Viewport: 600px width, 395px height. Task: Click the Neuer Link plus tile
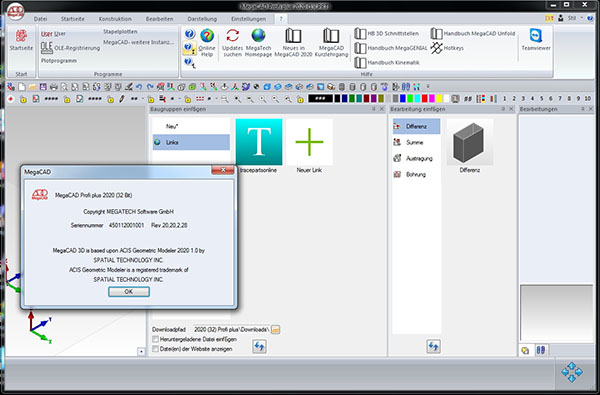(x=309, y=142)
